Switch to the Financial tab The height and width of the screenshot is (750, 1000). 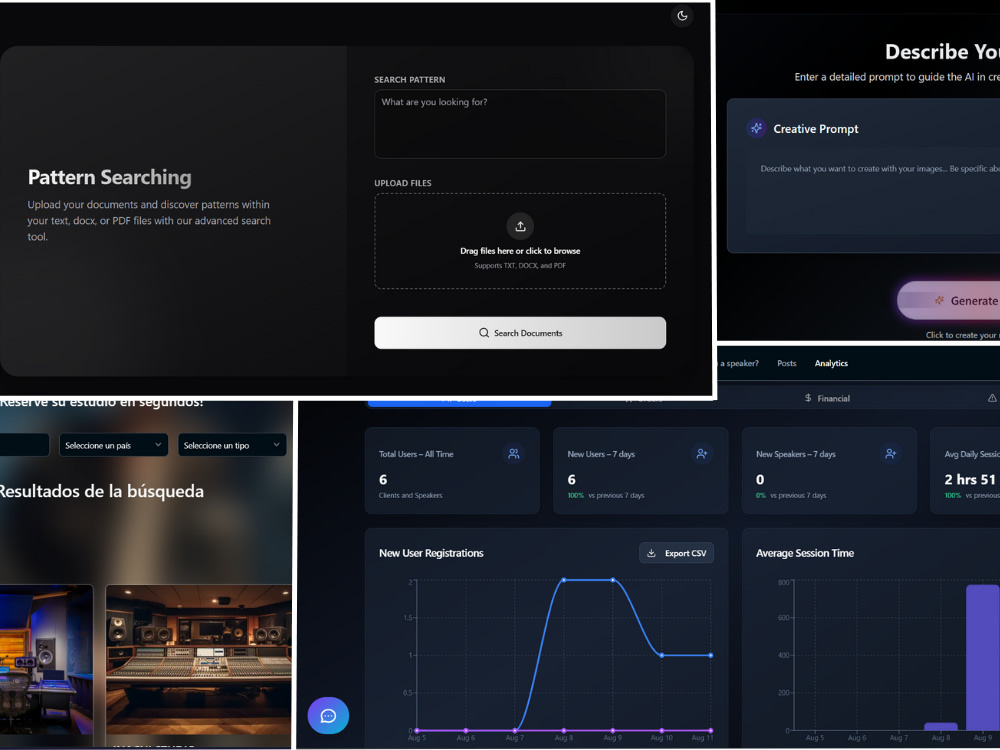pos(827,398)
